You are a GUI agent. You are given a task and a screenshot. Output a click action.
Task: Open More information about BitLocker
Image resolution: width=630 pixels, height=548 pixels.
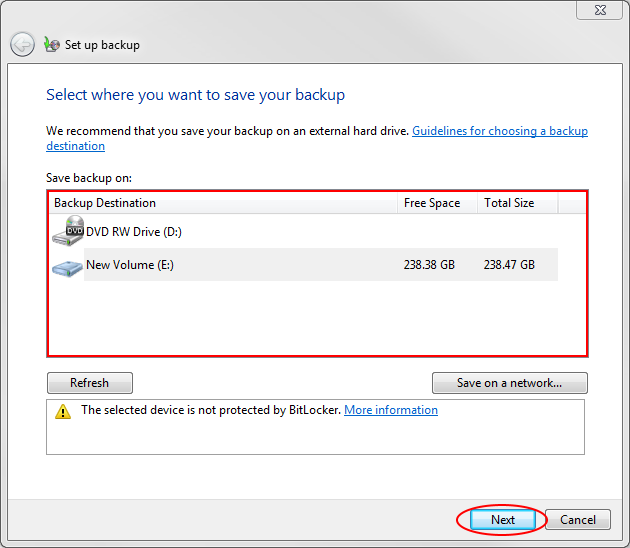(391, 410)
